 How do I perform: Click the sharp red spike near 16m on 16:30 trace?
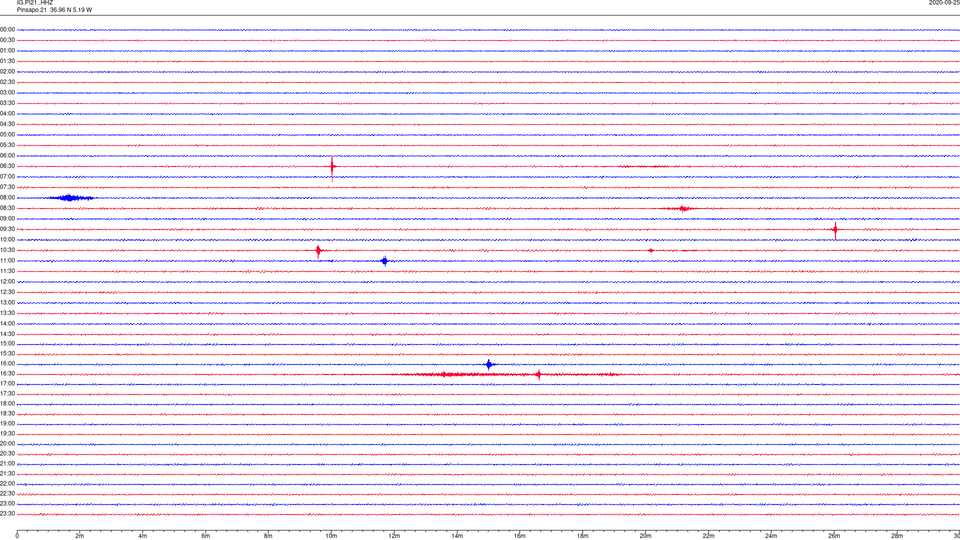pos(539,375)
